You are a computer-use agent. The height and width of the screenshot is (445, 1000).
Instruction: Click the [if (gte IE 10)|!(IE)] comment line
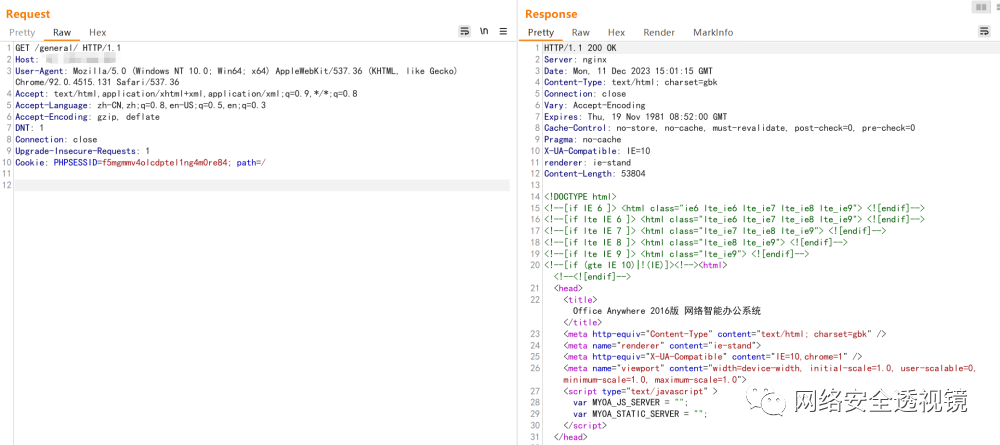point(636,265)
